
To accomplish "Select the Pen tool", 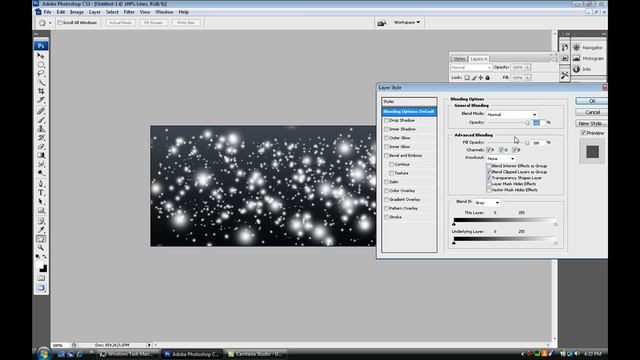I will point(41,184).
